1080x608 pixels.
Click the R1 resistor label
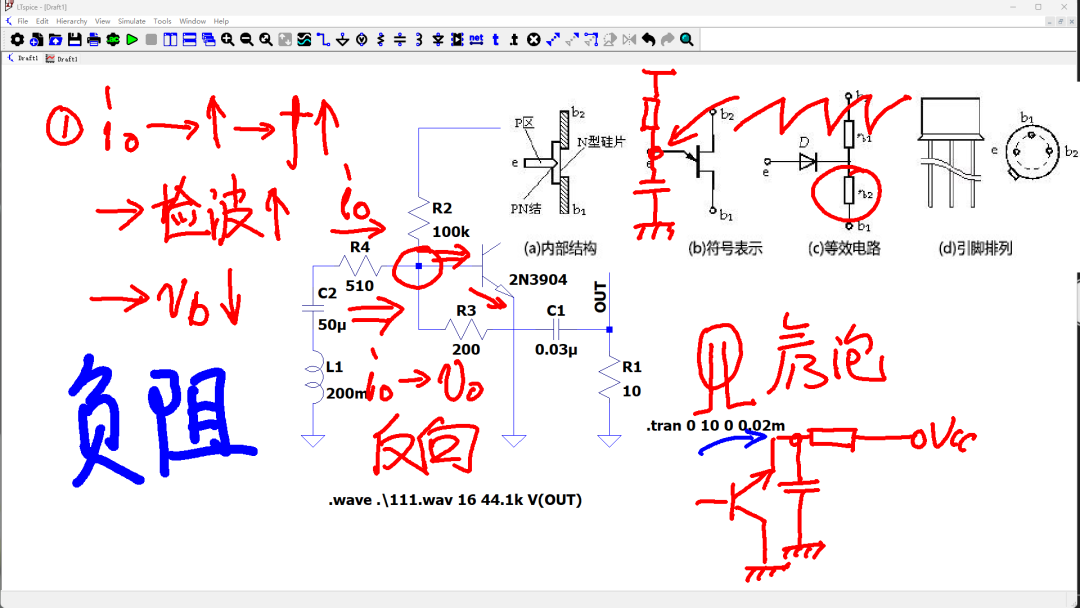(632, 367)
